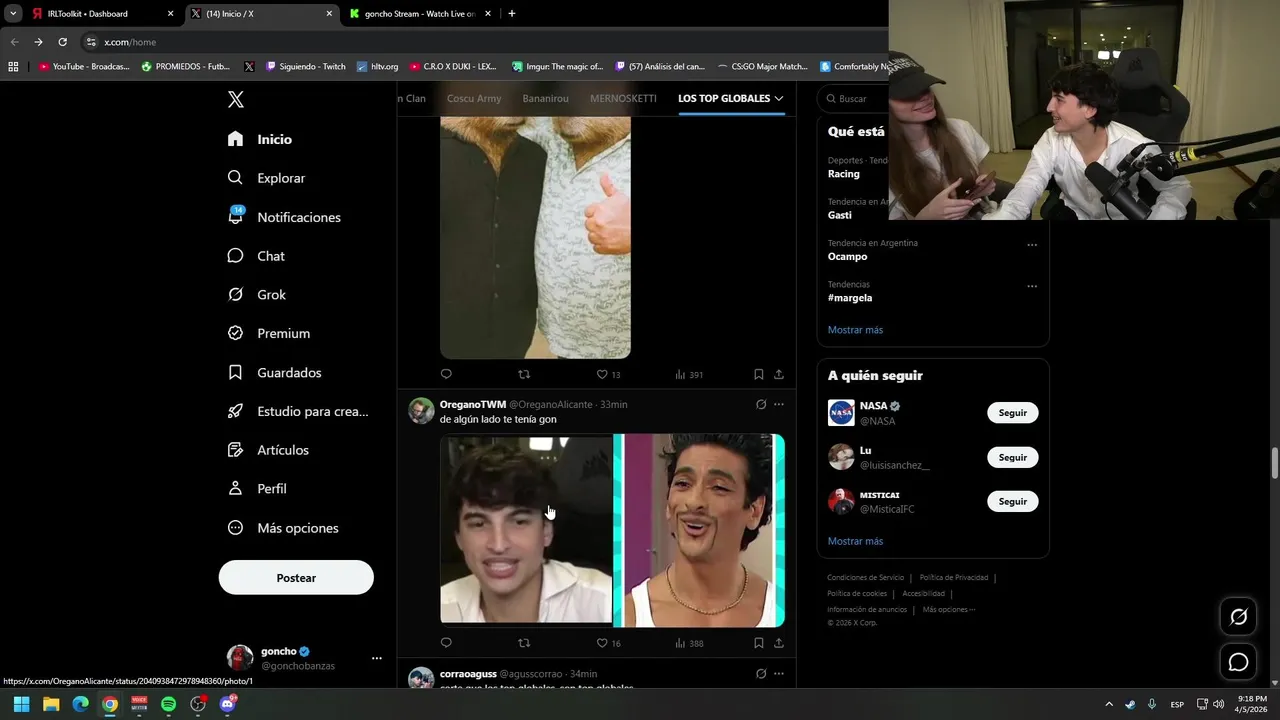Open options for #margela trend
Screen dimensions: 1280x720
1032,286
